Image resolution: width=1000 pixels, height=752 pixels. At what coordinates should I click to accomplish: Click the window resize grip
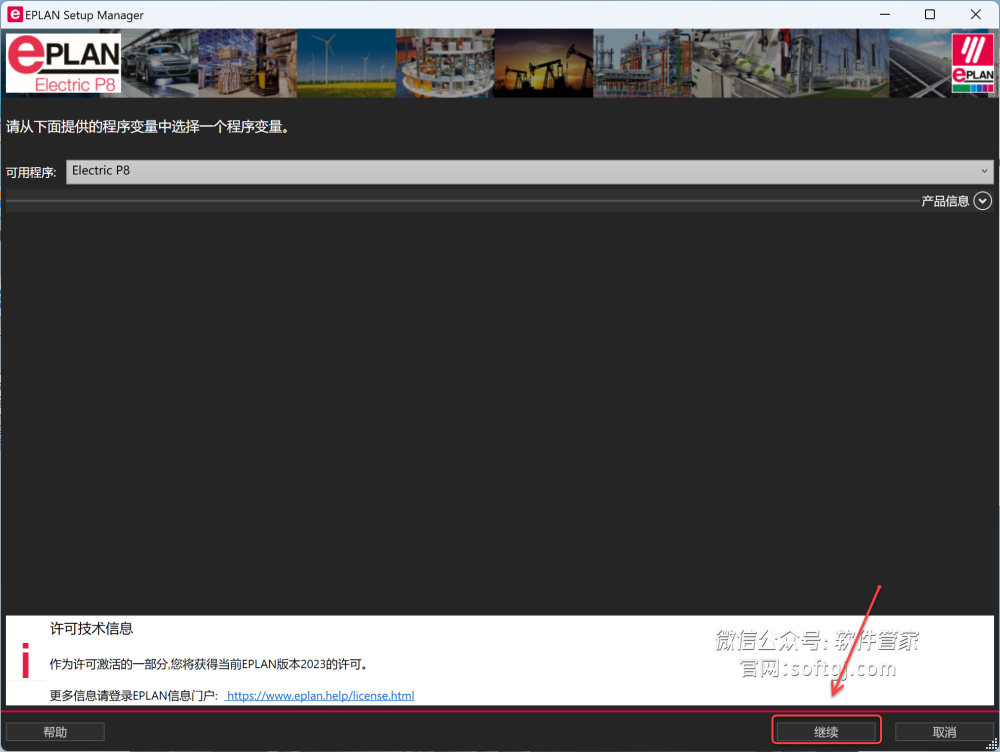click(992, 744)
